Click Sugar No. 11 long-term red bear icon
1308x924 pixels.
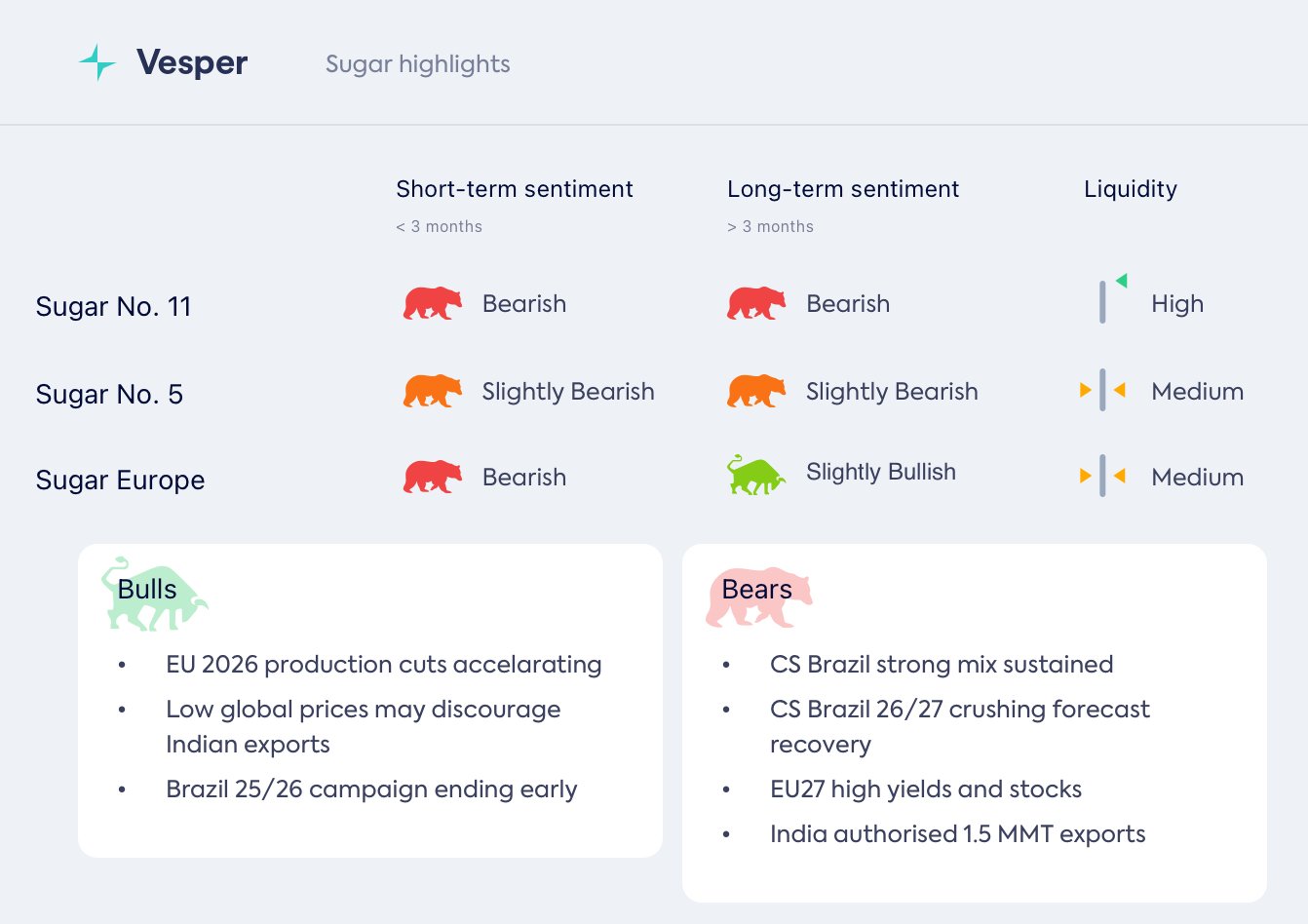coord(755,303)
